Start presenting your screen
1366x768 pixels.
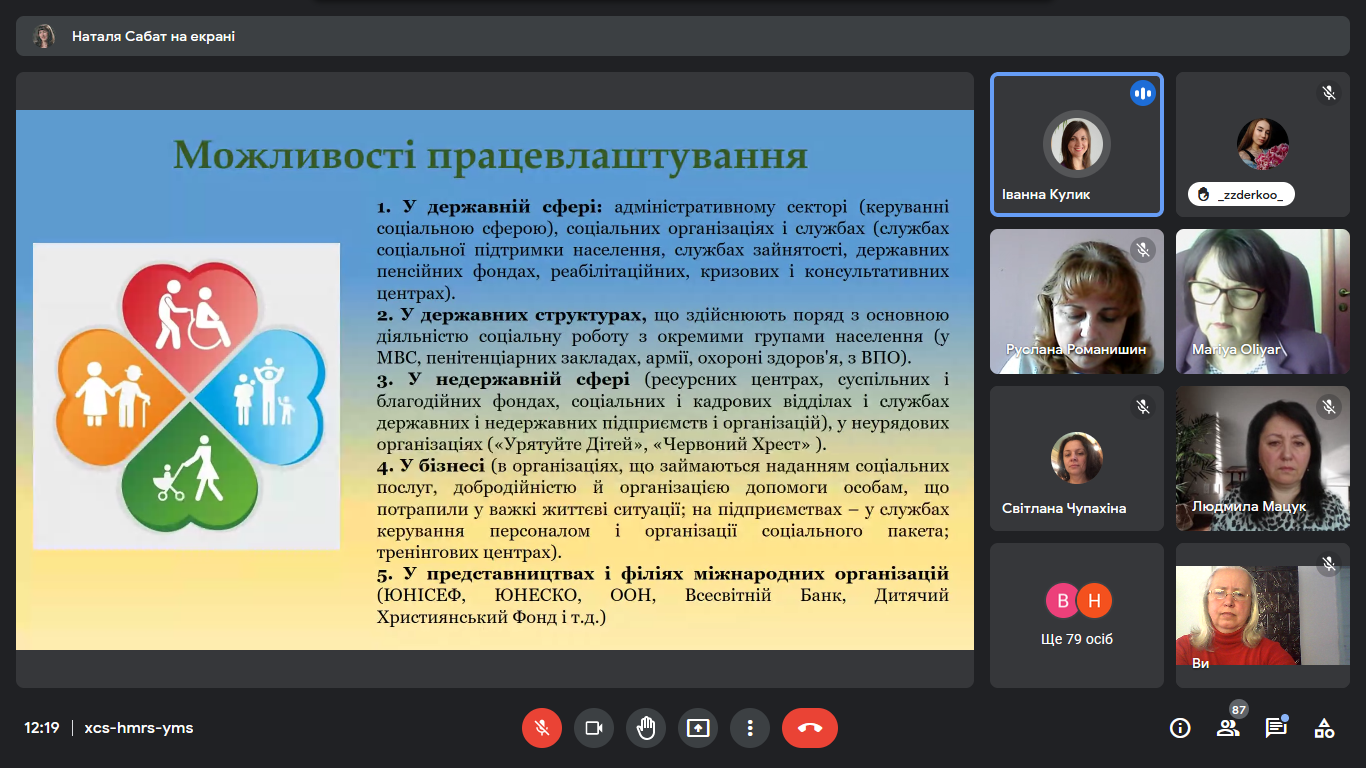pos(698,728)
